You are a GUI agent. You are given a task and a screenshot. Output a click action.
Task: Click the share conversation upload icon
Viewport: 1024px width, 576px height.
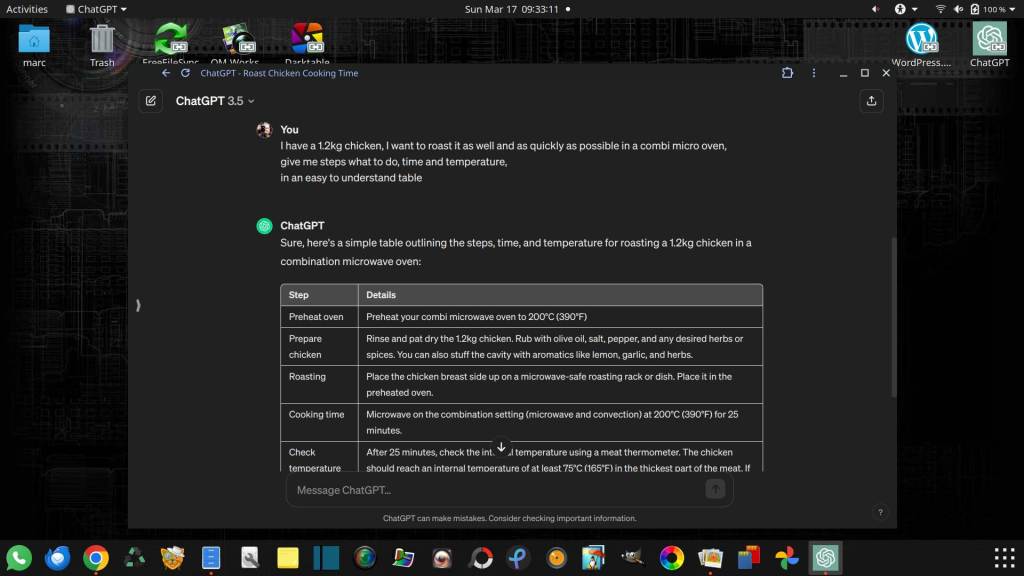[871, 101]
